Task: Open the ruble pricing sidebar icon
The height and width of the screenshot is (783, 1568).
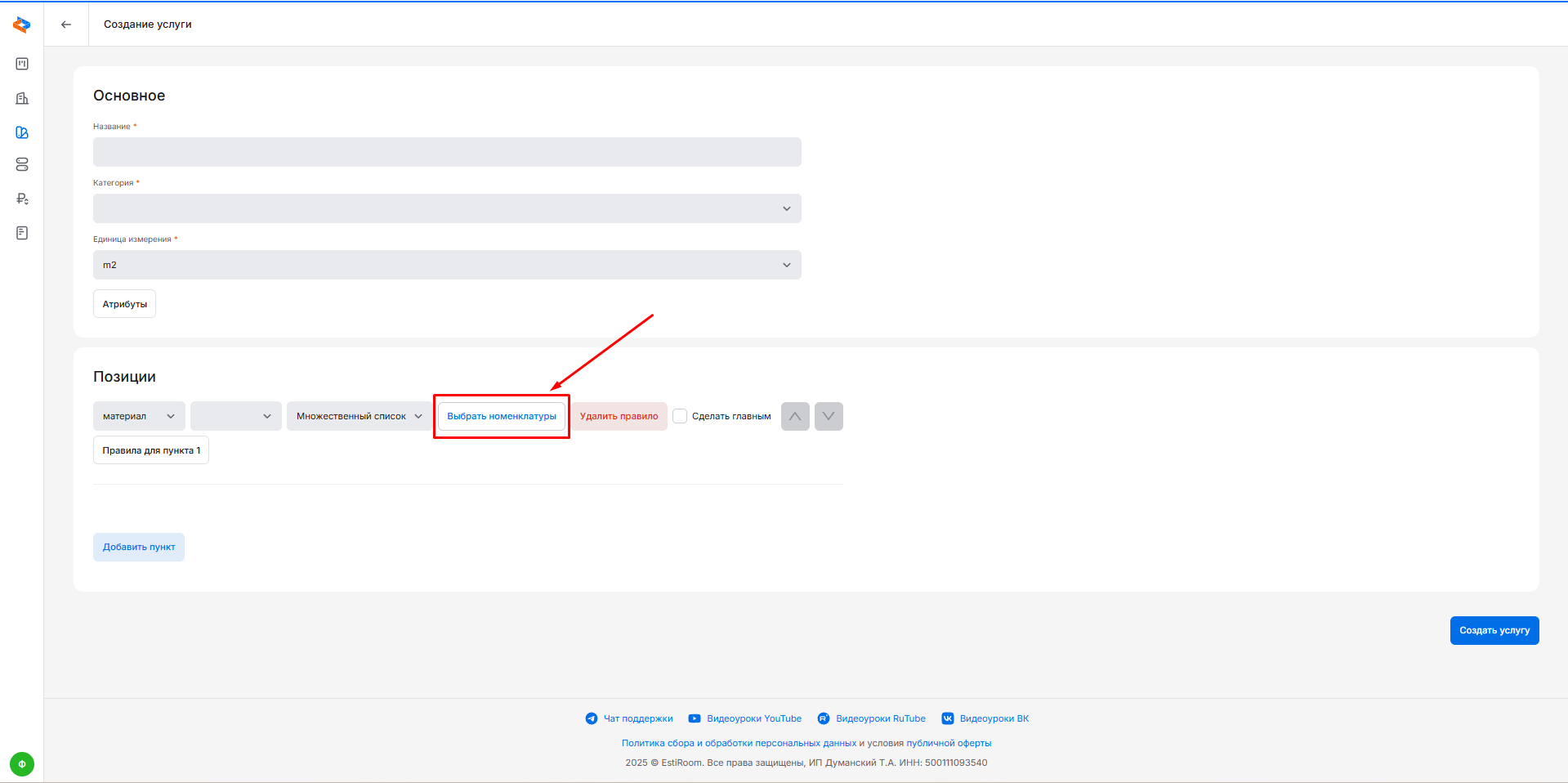Action: [x=22, y=199]
